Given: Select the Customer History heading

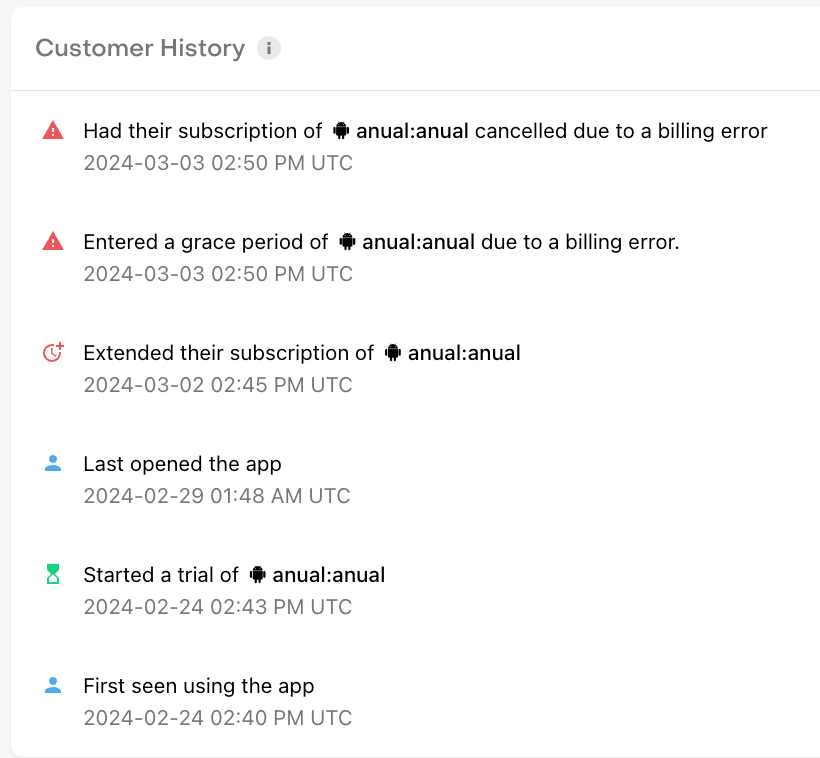Looking at the screenshot, I should click(x=140, y=48).
